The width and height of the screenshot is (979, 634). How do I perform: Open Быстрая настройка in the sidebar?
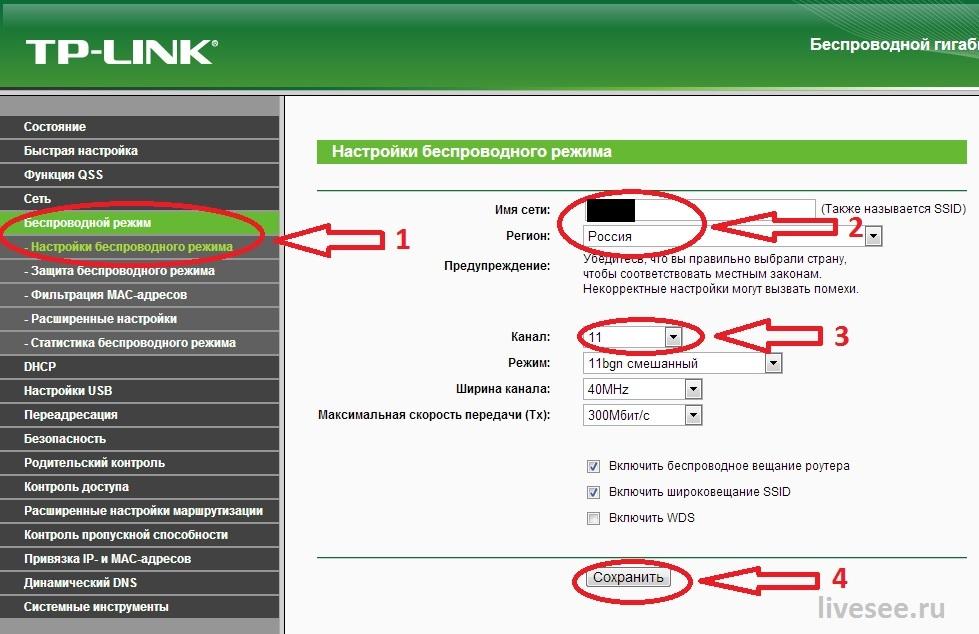pyautogui.click(x=139, y=151)
